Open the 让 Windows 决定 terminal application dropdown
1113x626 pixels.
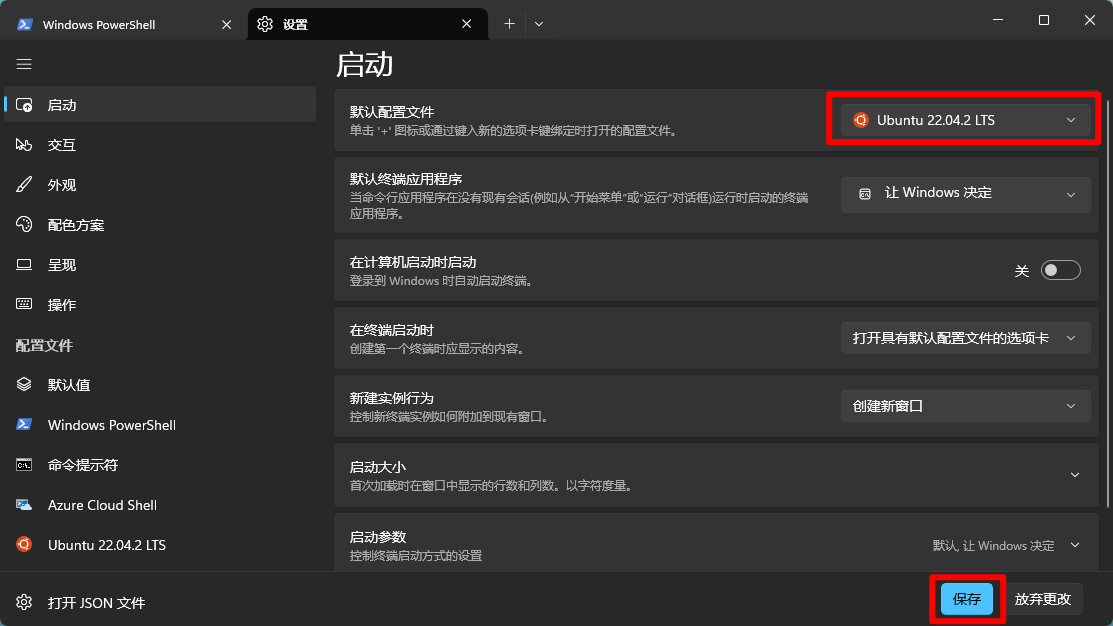tap(965, 194)
